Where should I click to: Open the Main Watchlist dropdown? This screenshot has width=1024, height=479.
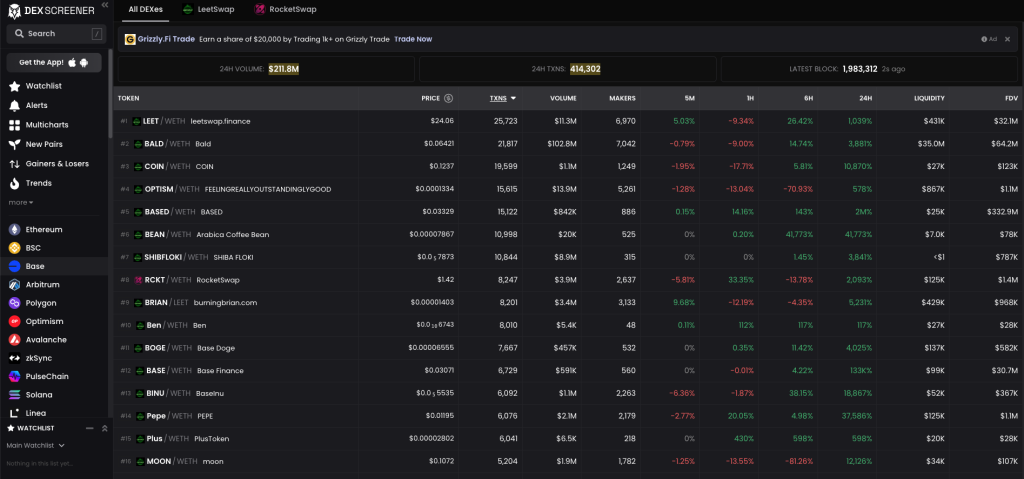pyautogui.click(x=35, y=445)
